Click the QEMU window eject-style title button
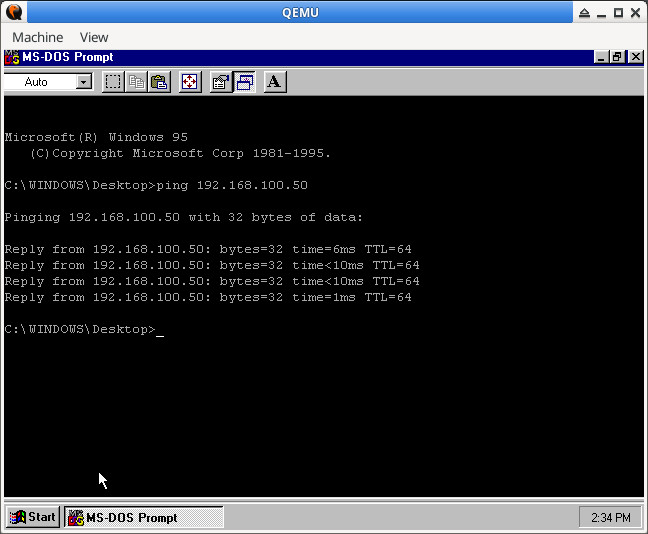This screenshot has width=648, height=534. [x=584, y=13]
